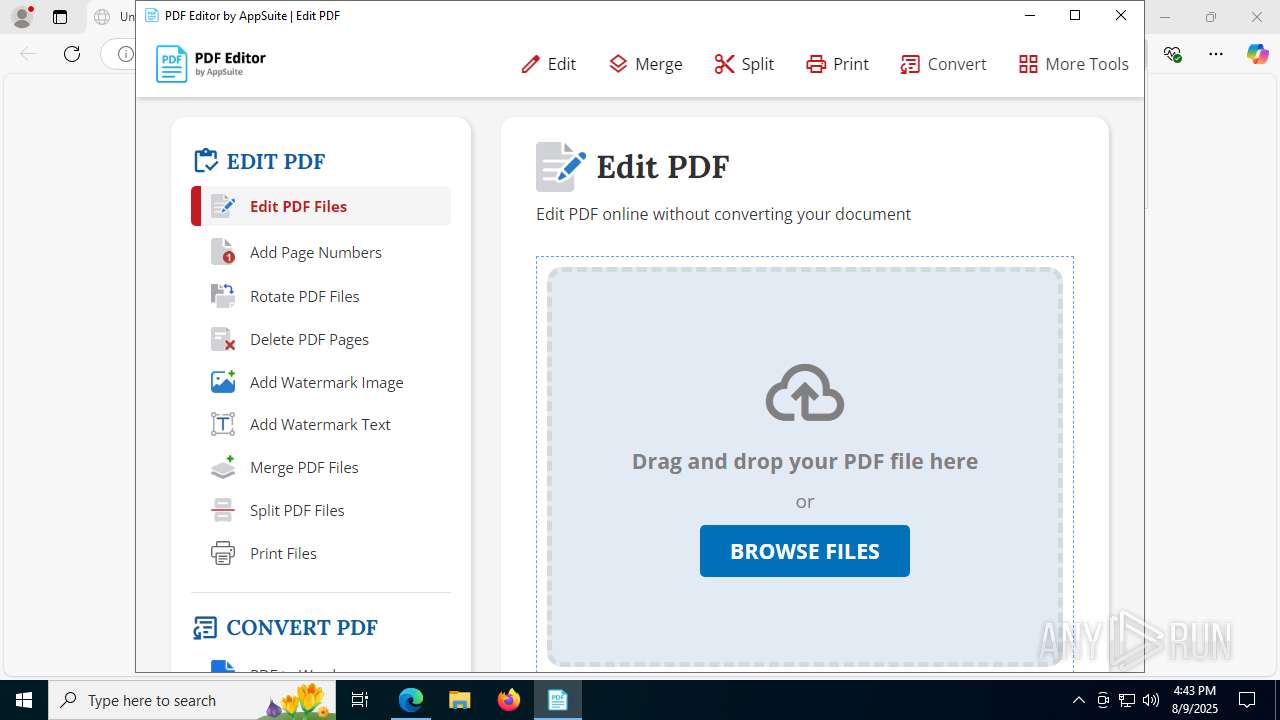The height and width of the screenshot is (720, 1280).
Task: Click the printer Print icon in top navigation
Action: 816,64
